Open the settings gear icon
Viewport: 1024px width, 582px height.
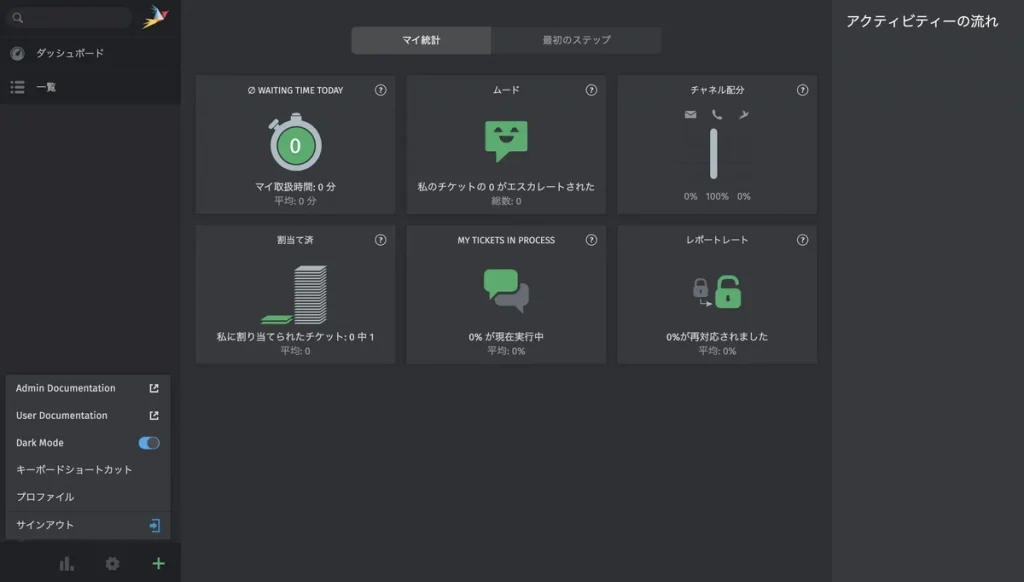(x=112, y=564)
